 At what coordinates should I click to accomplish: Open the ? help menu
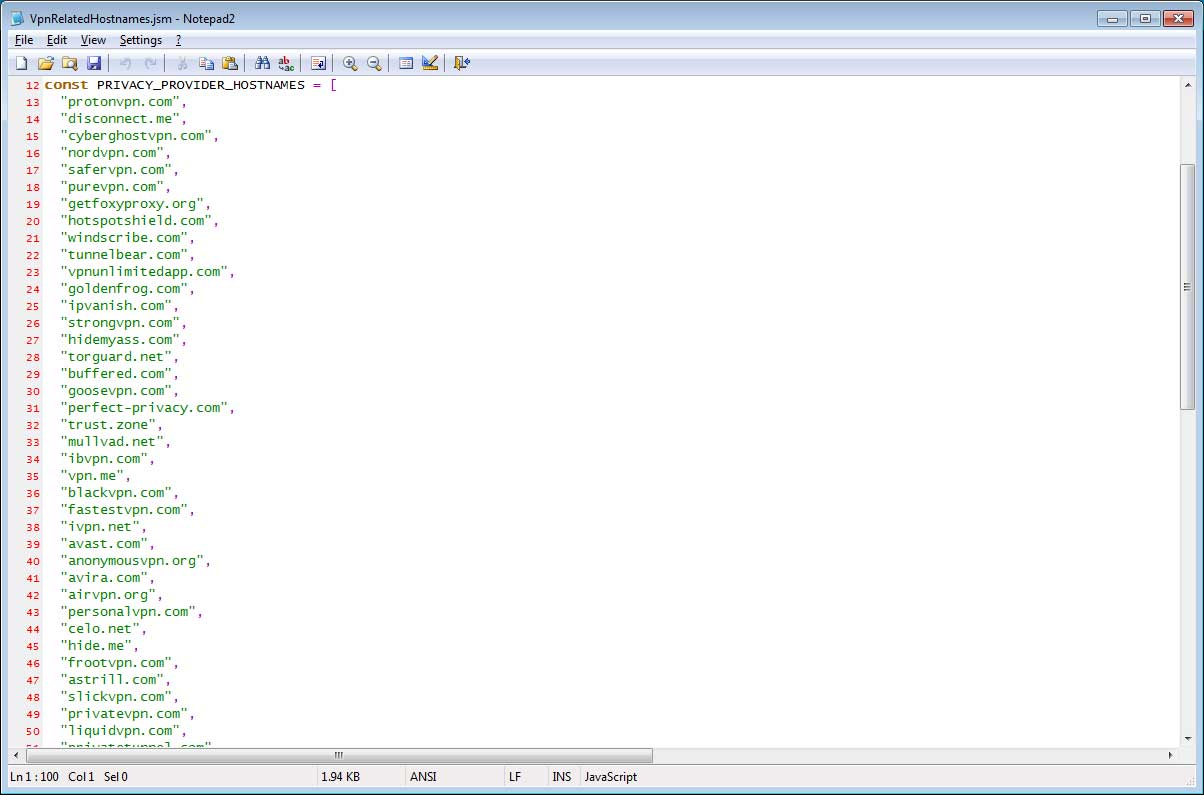point(178,40)
